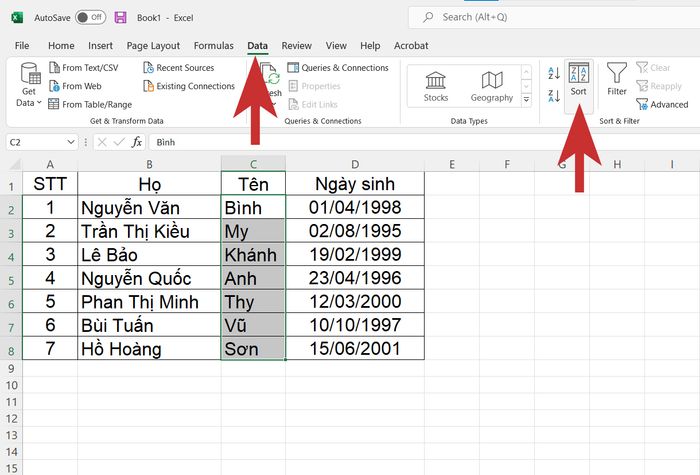Click formula bar showing Bình
700x475 pixels.
(x=424, y=142)
